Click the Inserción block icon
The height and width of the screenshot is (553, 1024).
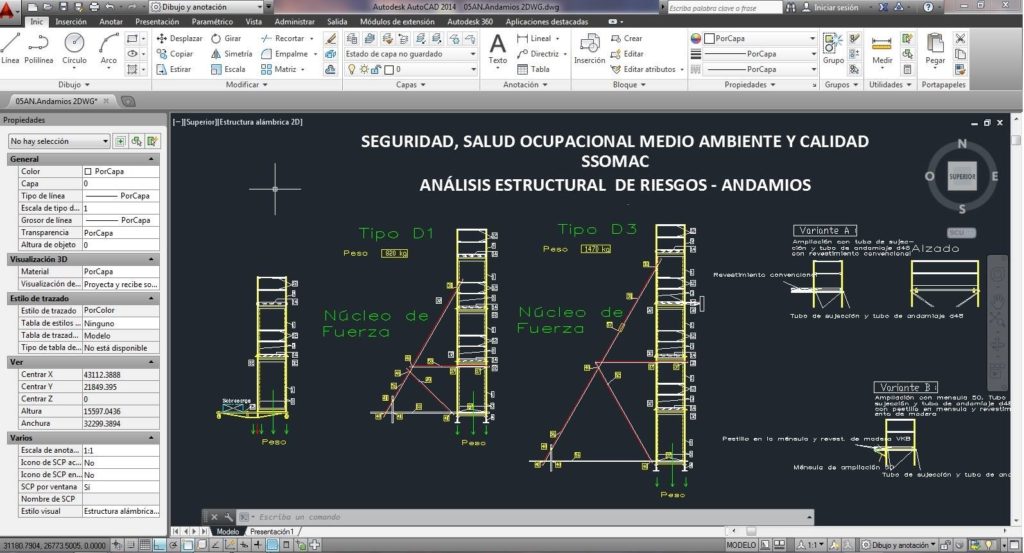tap(589, 47)
